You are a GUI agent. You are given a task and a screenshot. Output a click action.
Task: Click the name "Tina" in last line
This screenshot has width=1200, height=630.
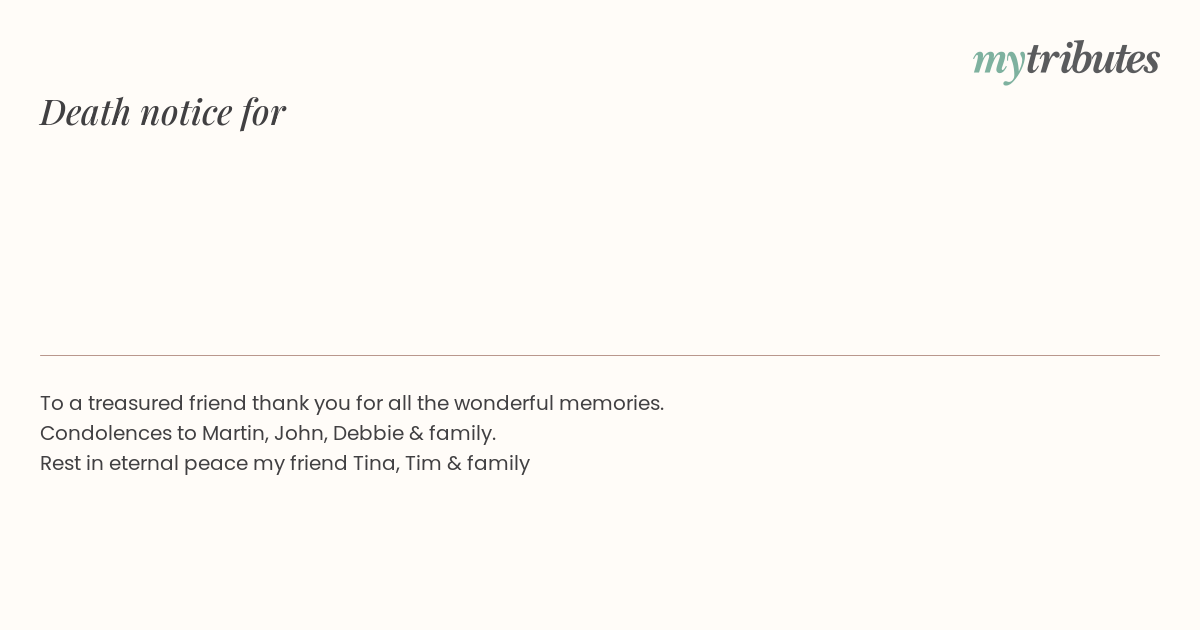coord(375,463)
